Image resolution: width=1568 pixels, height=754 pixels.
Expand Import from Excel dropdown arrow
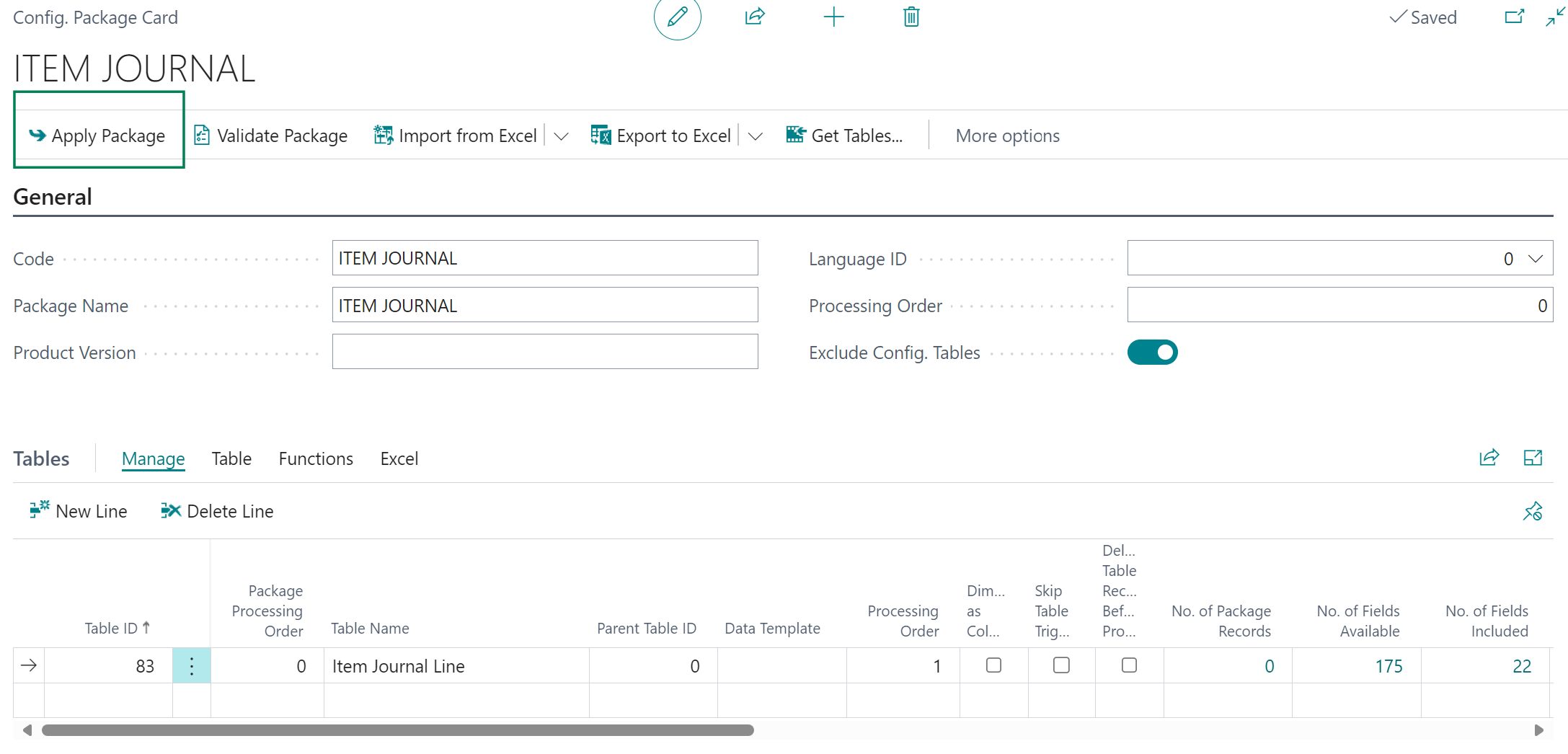click(x=561, y=136)
